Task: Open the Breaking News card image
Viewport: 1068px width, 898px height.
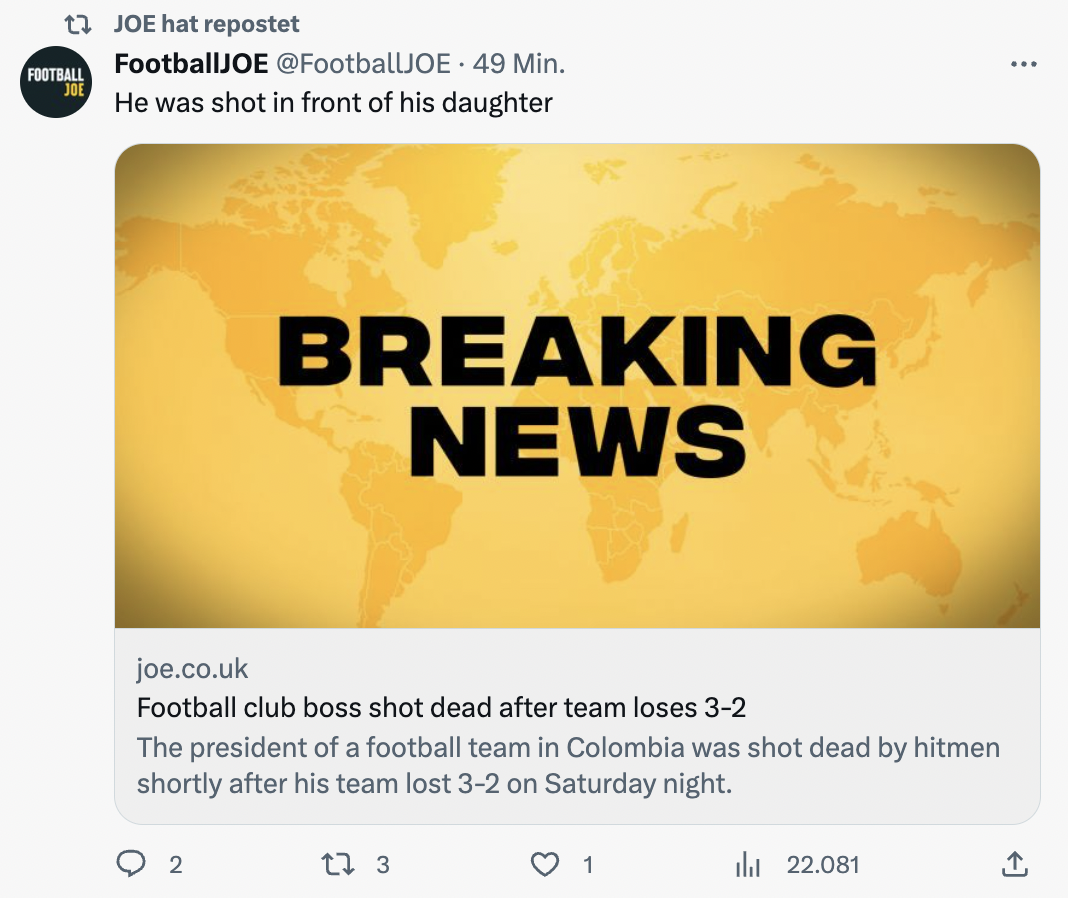Action: tap(577, 385)
